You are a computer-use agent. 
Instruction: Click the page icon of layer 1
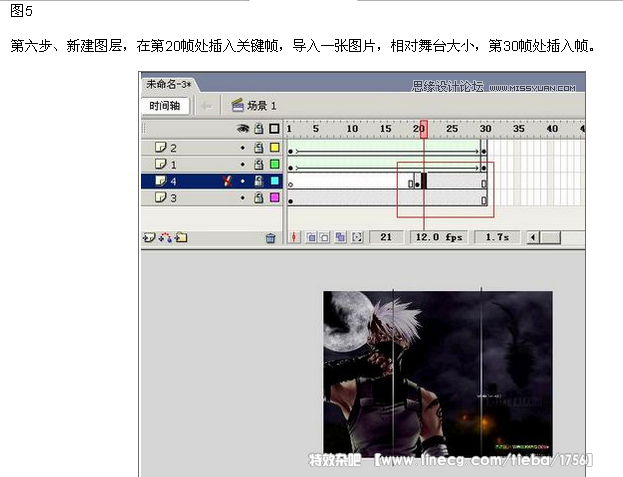click(161, 164)
